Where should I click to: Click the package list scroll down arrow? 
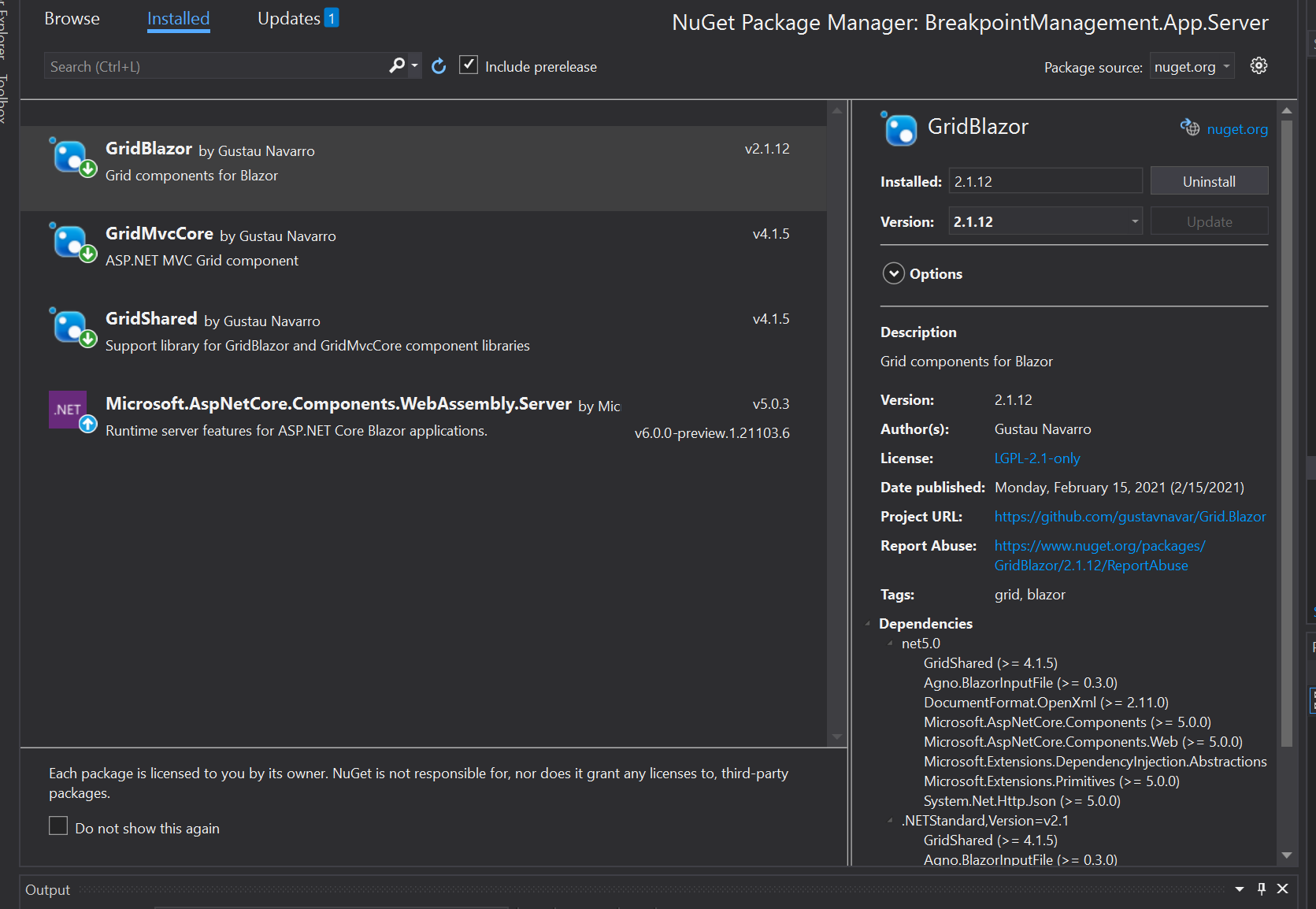[x=837, y=736]
